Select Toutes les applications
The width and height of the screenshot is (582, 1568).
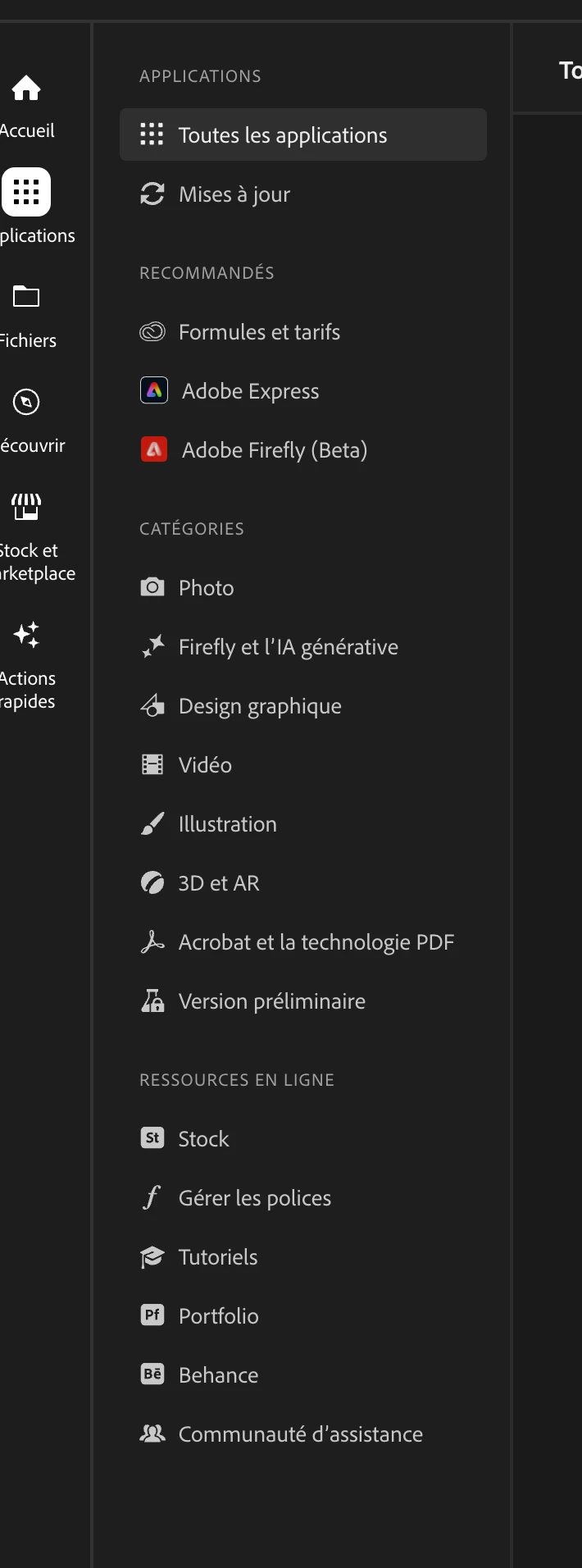pos(303,134)
